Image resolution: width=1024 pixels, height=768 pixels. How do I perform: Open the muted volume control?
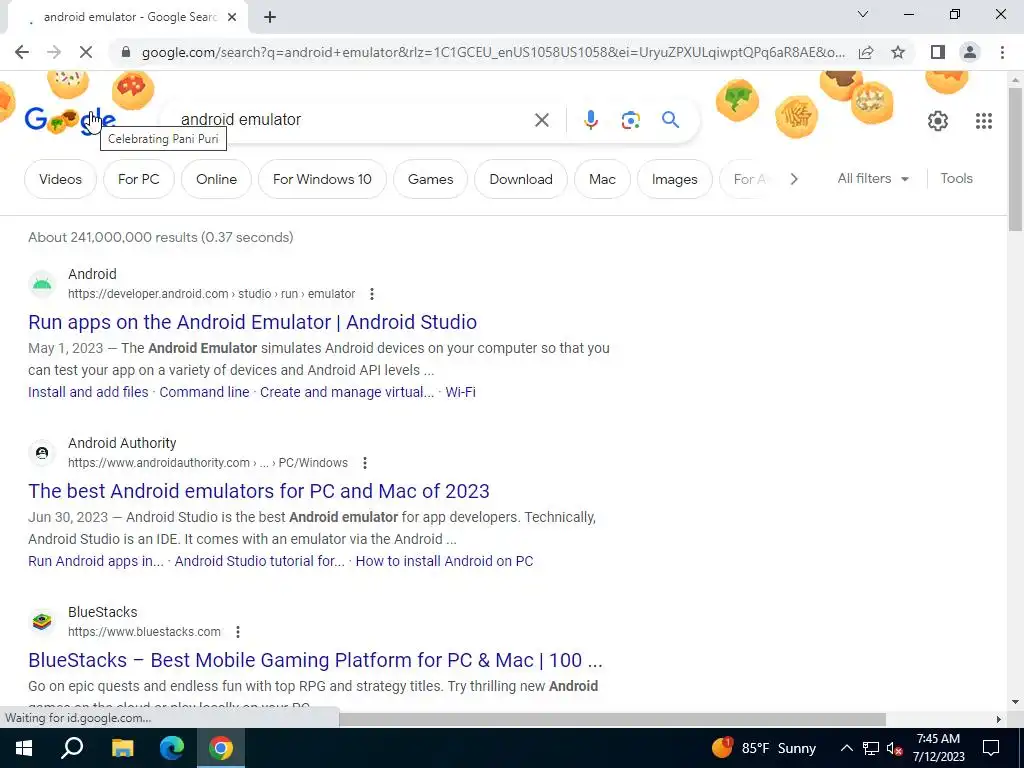[894, 748]
